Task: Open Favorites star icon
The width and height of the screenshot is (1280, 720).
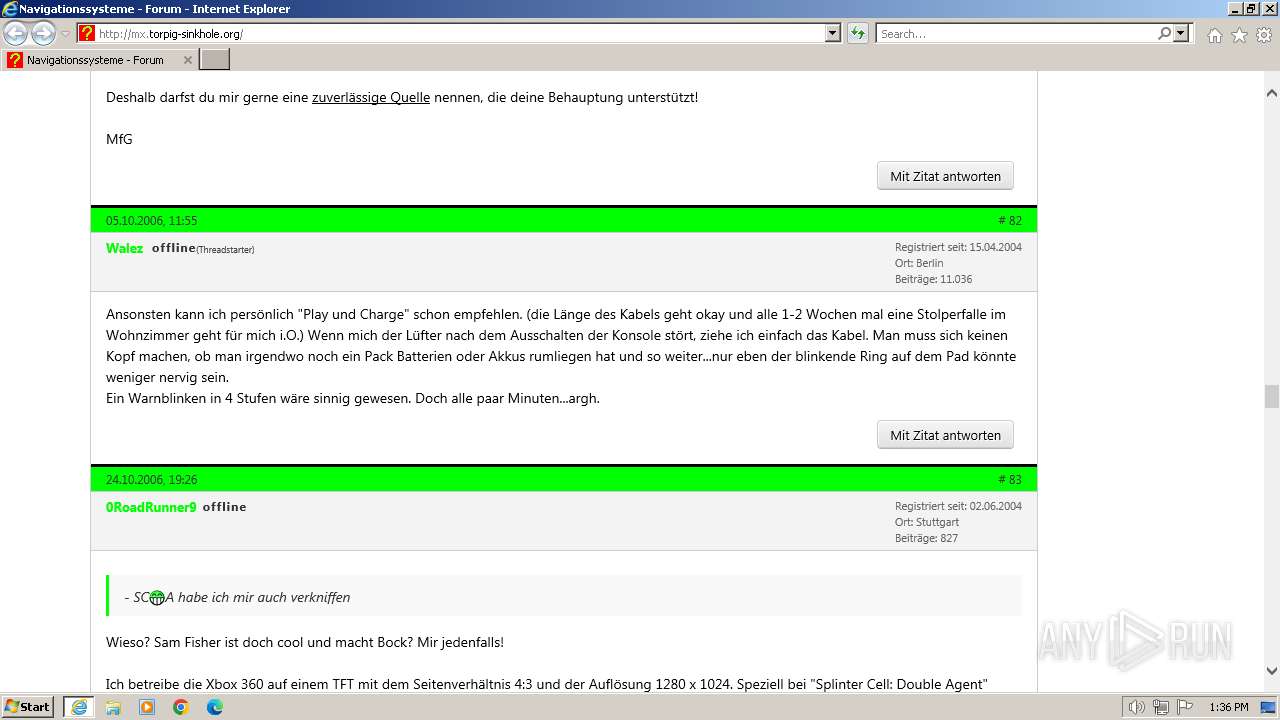Action: pos(1239,35)
